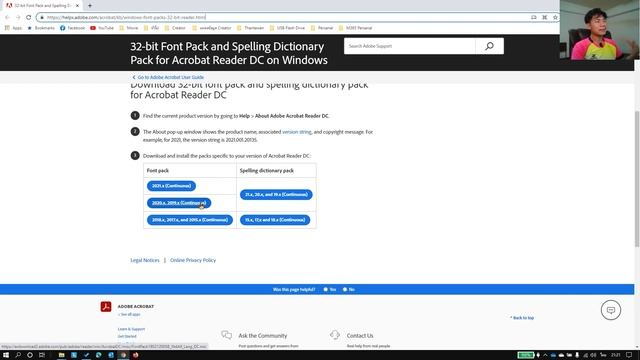Image resolution: width=640 pixels, height=360 pixels.
Task: Download the 2020.x, 2019.x (Continuous) font pack
Action: click(x=179, y=203)
